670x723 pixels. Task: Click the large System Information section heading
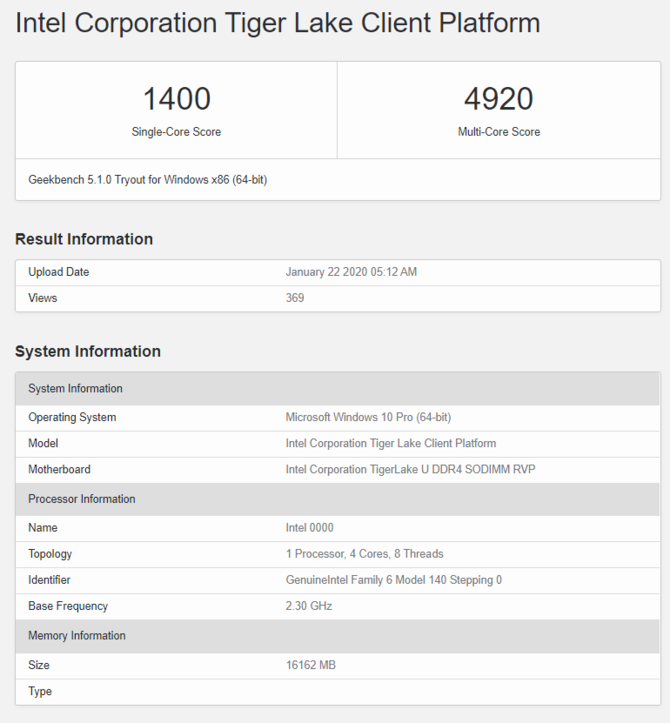coord(88,351)
